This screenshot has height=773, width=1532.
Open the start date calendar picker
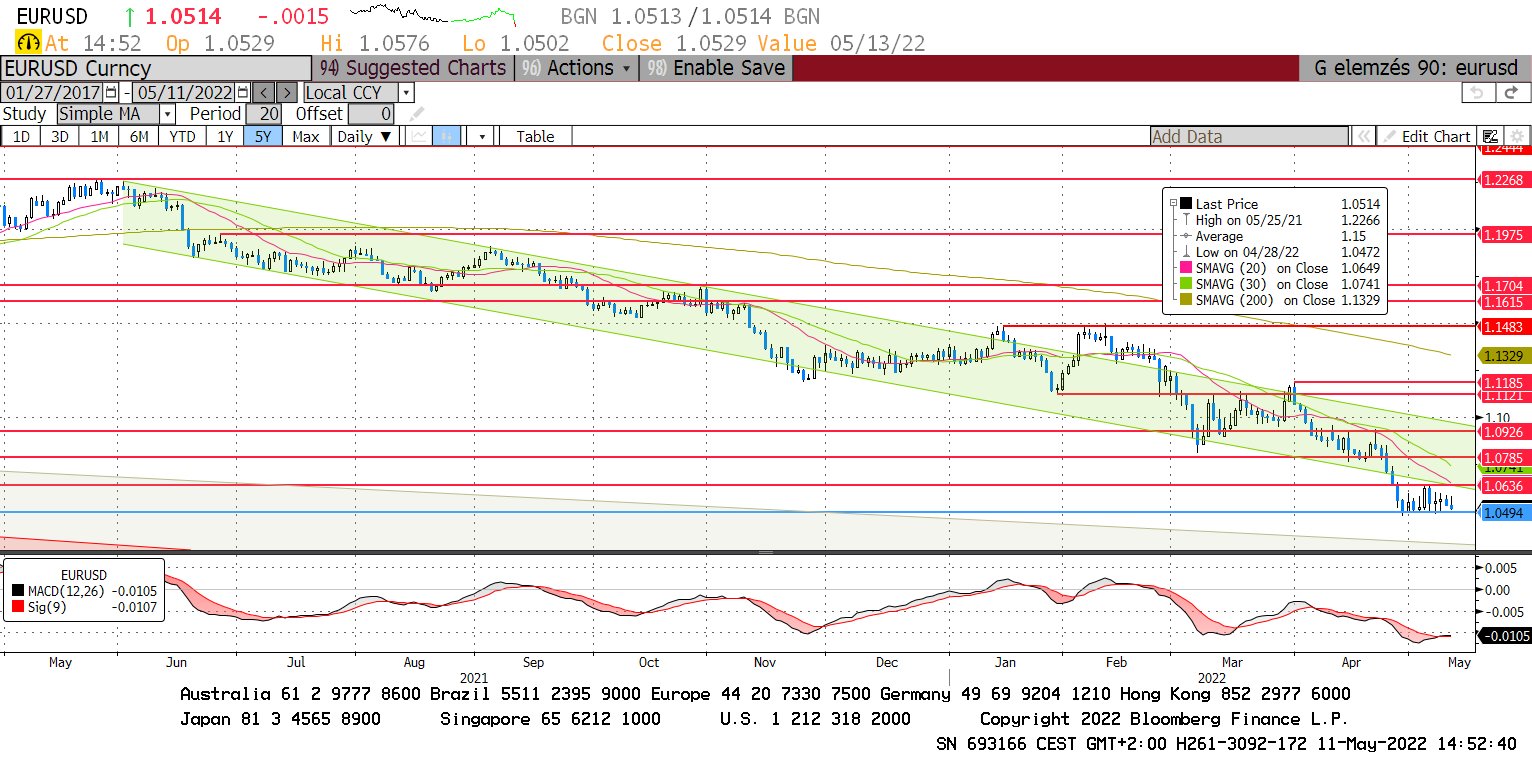111,92
